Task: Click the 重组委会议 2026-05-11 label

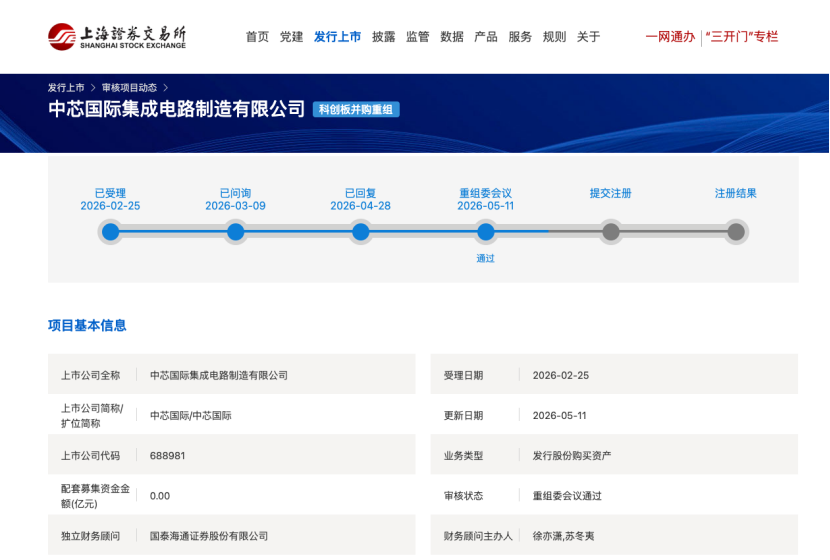Action: (485, 200)
